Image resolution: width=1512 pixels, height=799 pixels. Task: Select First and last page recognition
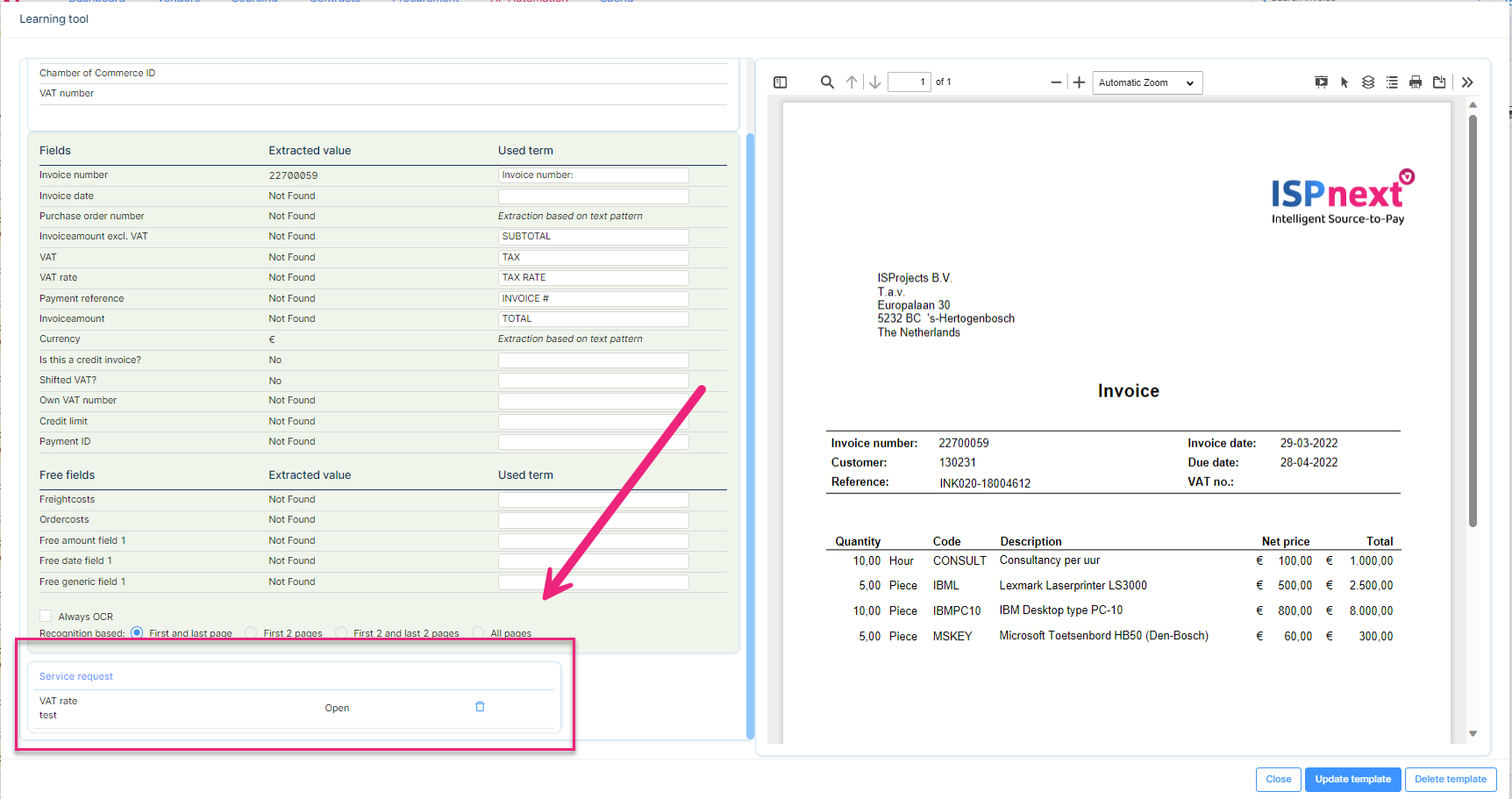[137, 632]
